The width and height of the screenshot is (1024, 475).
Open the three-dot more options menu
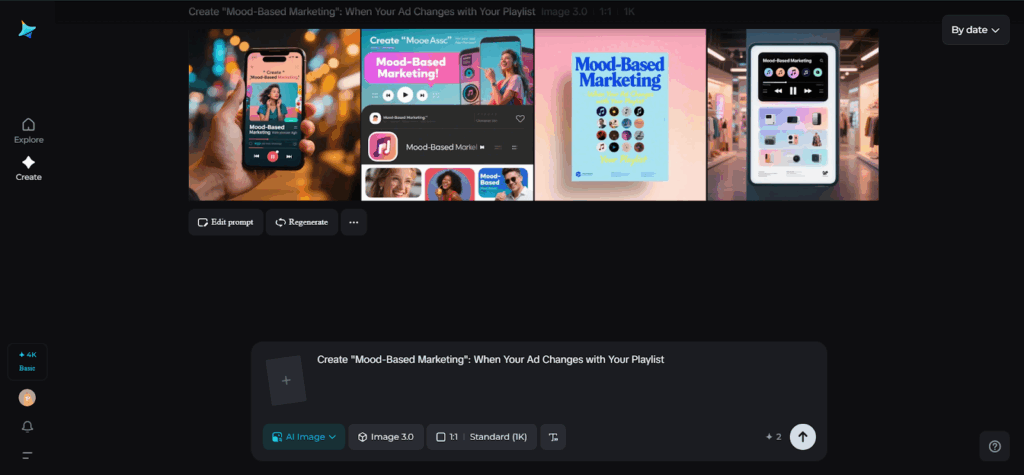pos(353,222)
